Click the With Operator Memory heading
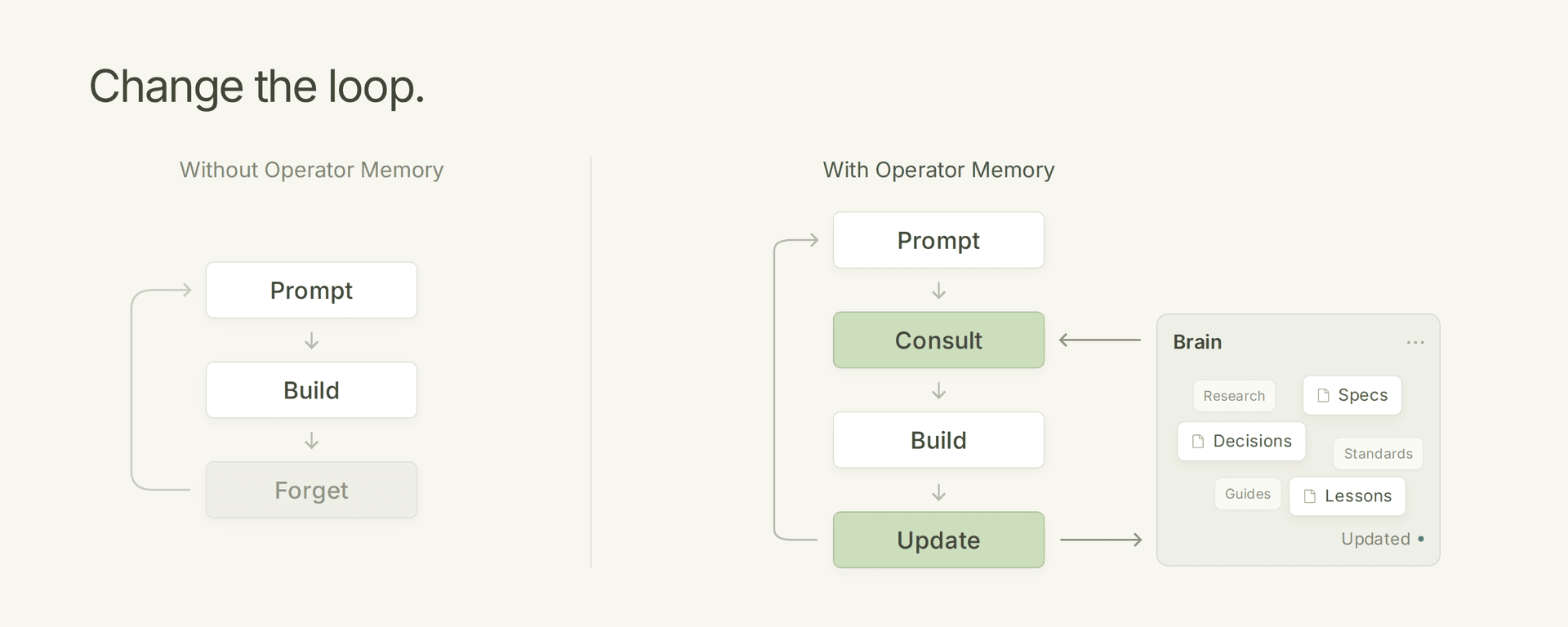1568x627 pixels. click(x=938, y=170)
